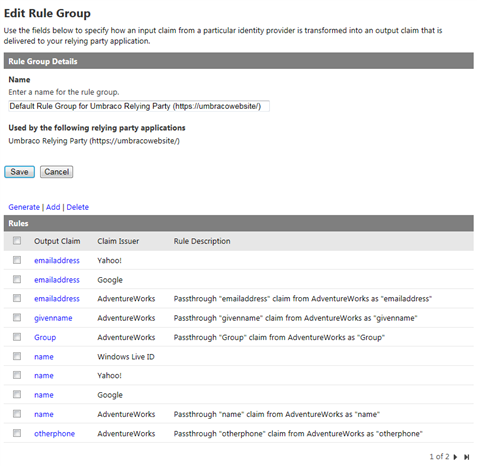Open the Google emailaddress claim link
The height and width of the screenshot is (466, 477).
tap(57, 280)
